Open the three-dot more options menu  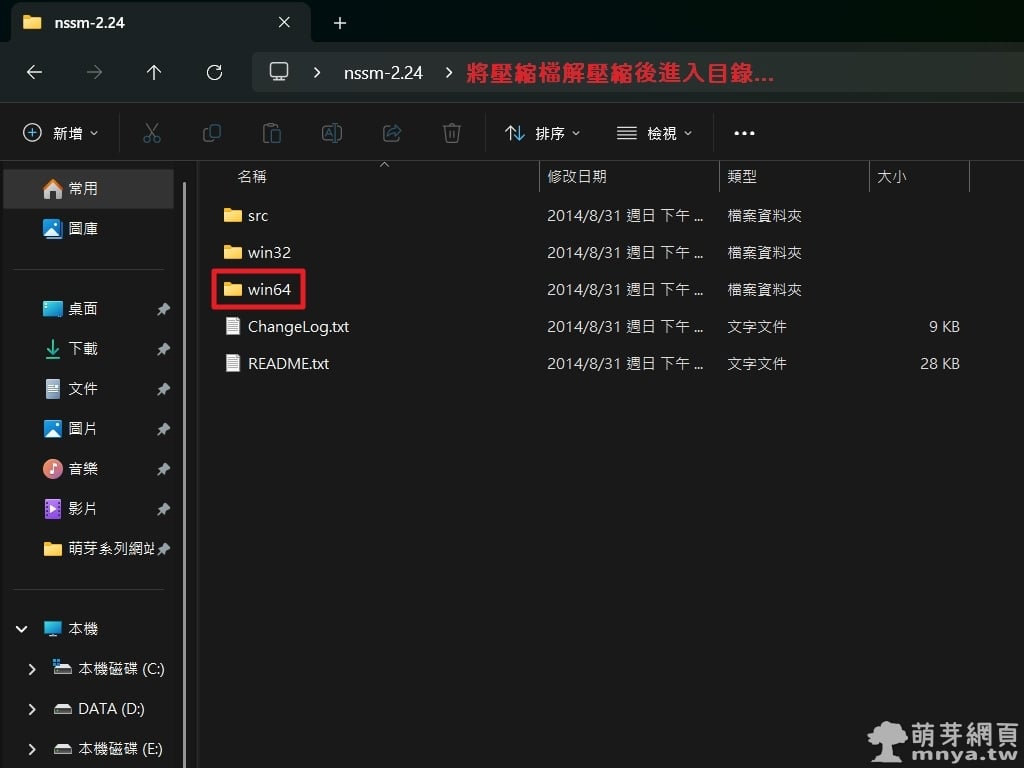744,133
